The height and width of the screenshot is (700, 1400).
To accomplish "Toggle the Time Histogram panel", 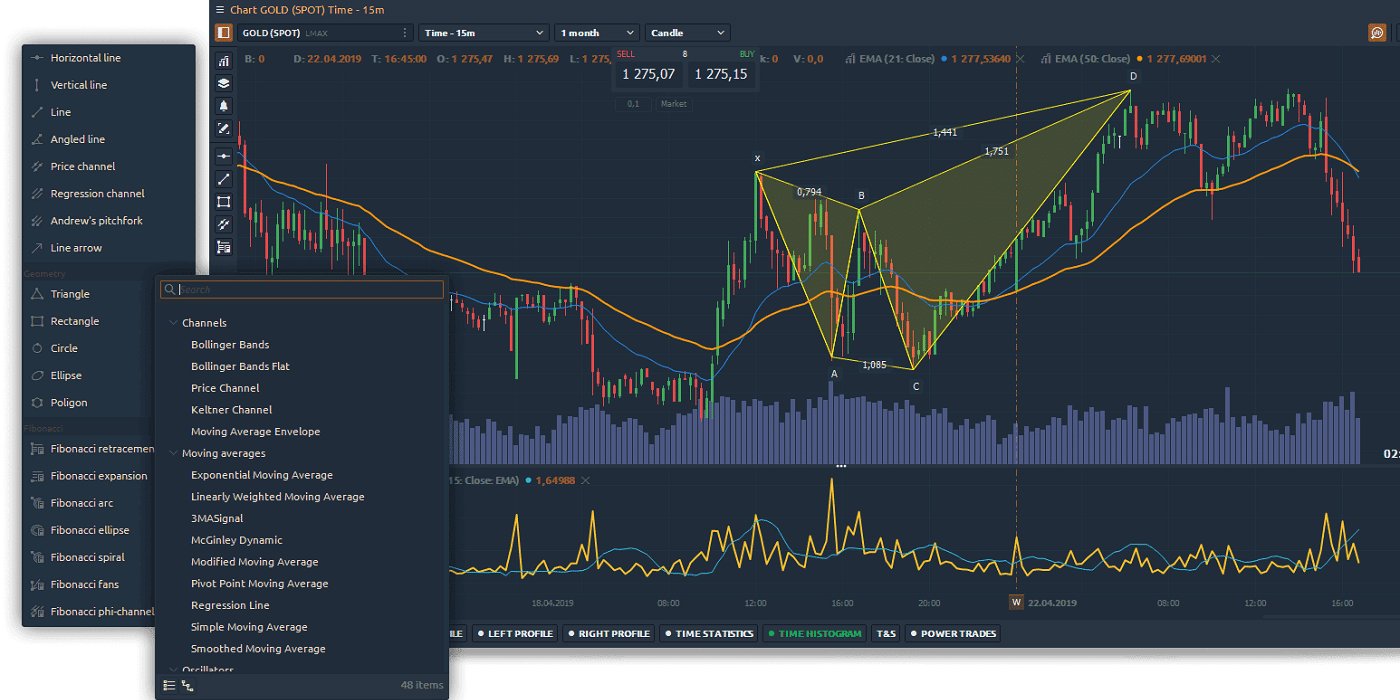I will [813, 633].
